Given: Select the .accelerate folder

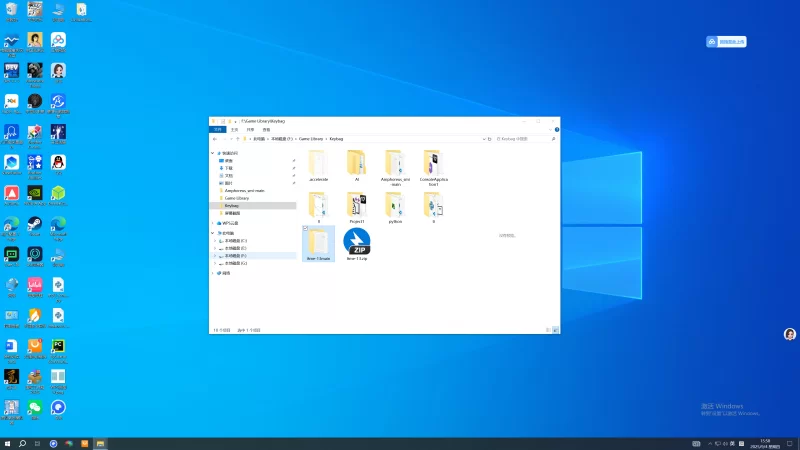Looking at the screenshot, I should 319,164.
